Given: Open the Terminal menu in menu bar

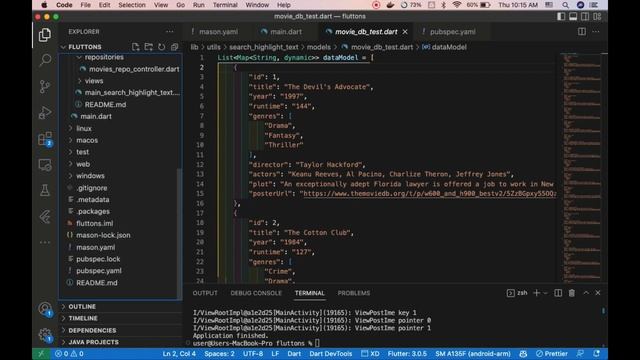Looking at the screenshot, I should [225, 5].
